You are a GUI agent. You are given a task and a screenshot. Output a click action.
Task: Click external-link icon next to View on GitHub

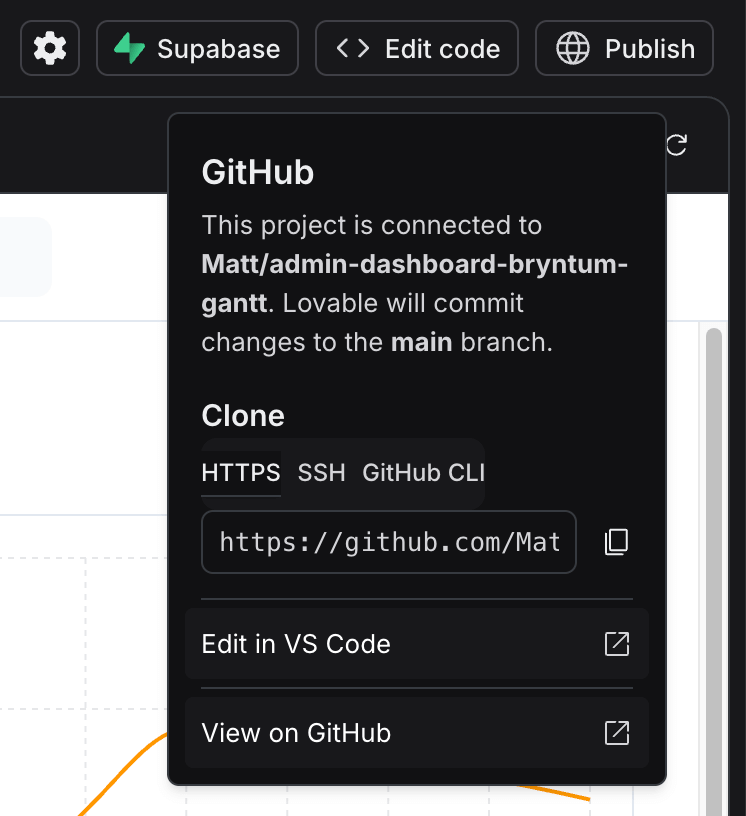tap(617, 733)
